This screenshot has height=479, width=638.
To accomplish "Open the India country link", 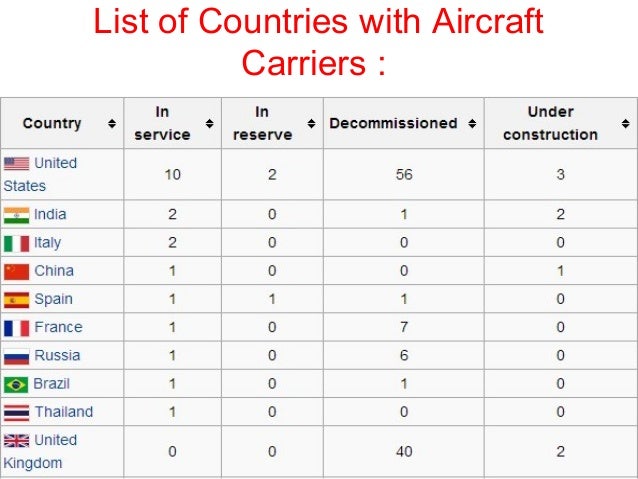I will pos(50,215).
